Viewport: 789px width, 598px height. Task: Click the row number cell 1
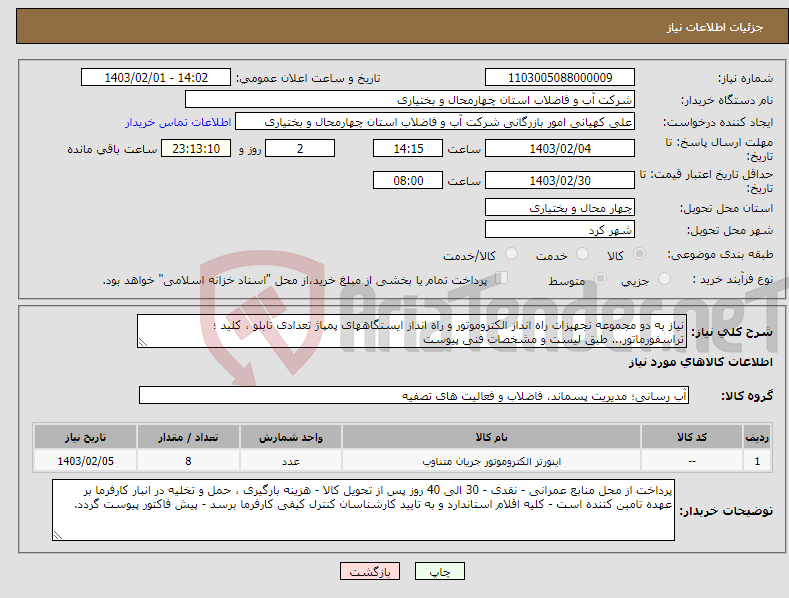click(757, 461)
